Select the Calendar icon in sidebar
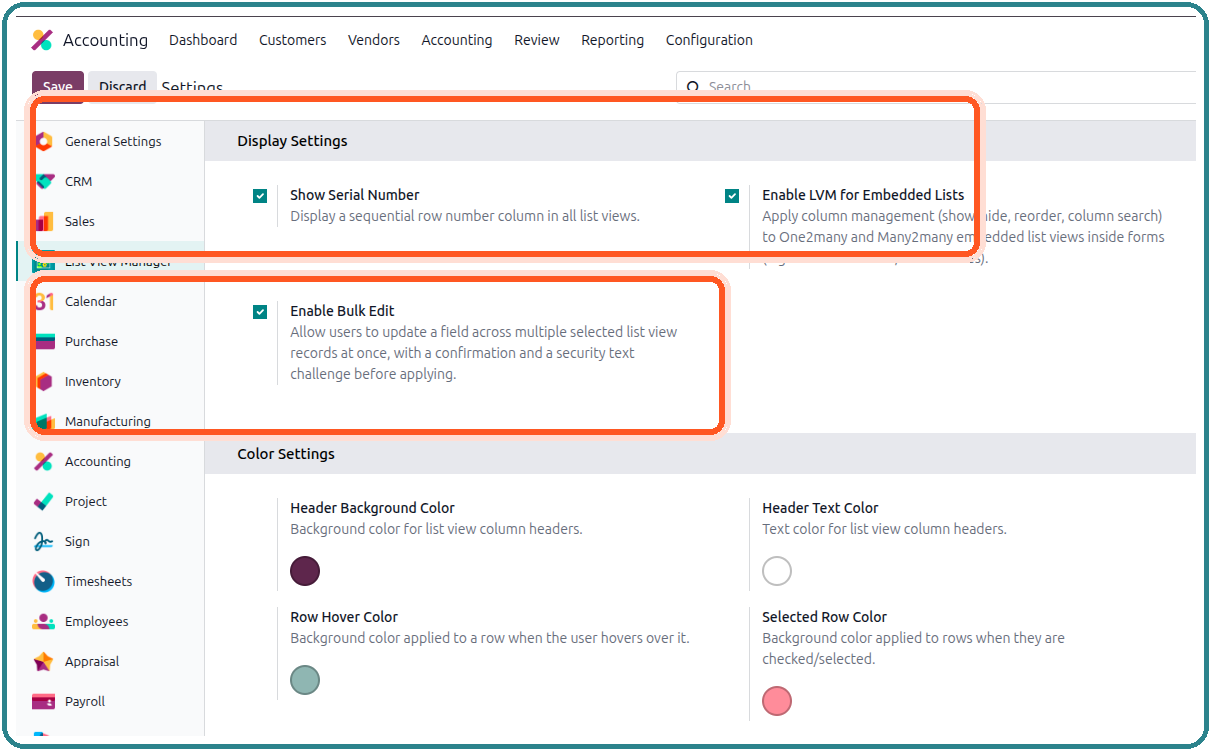The height and width of the screenshot is (752, 1212). click(x=44, y=301)
